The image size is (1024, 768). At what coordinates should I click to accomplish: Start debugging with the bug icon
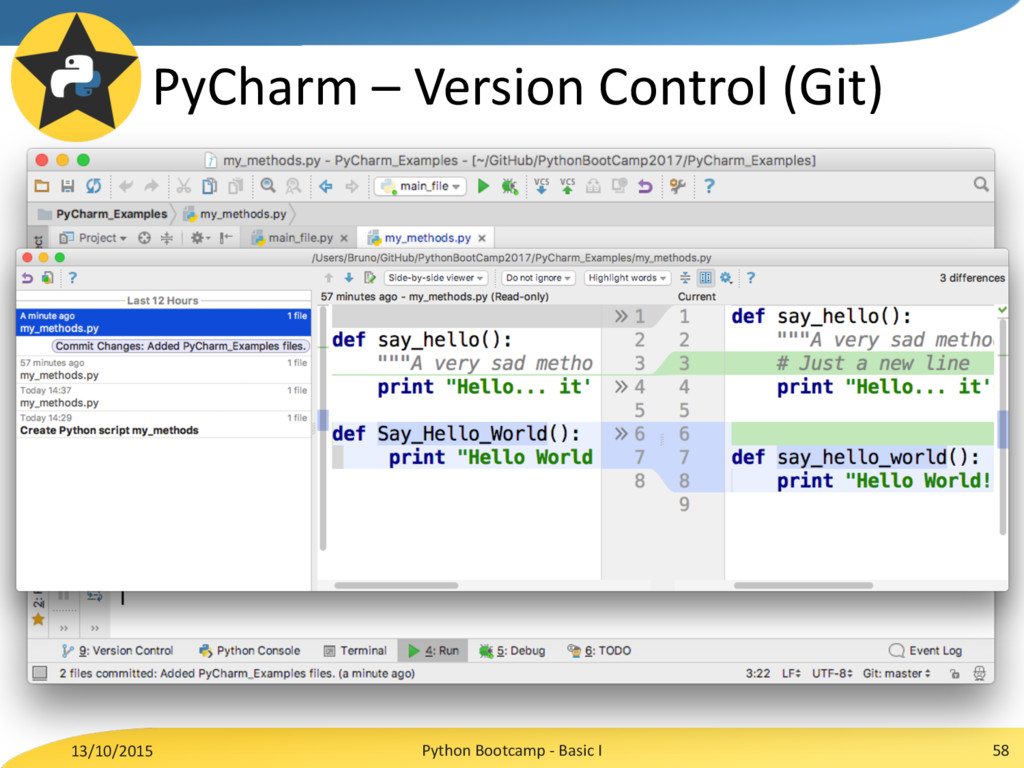(509, 187)
